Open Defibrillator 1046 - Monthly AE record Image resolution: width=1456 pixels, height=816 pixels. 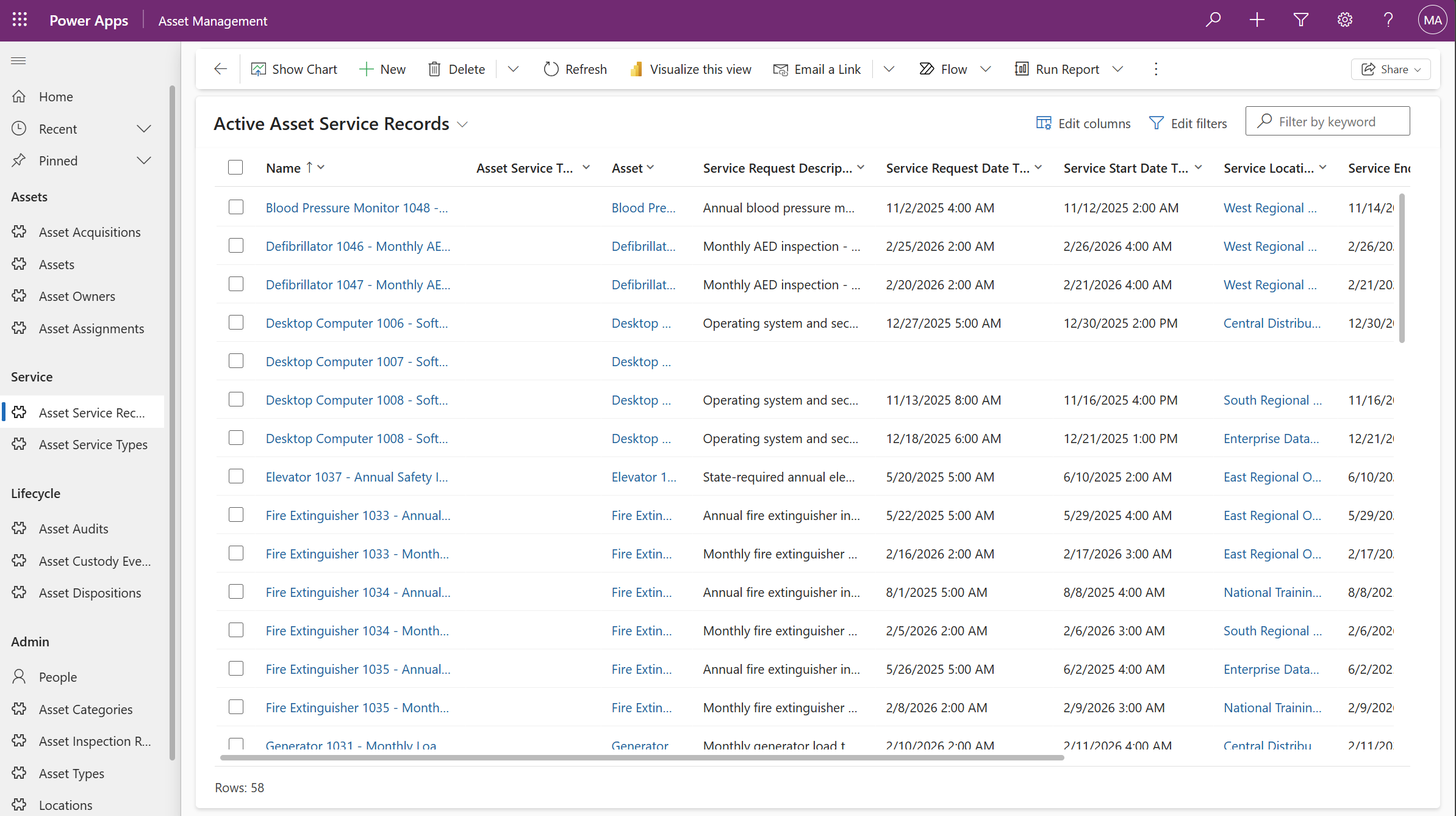click(358, 246)
